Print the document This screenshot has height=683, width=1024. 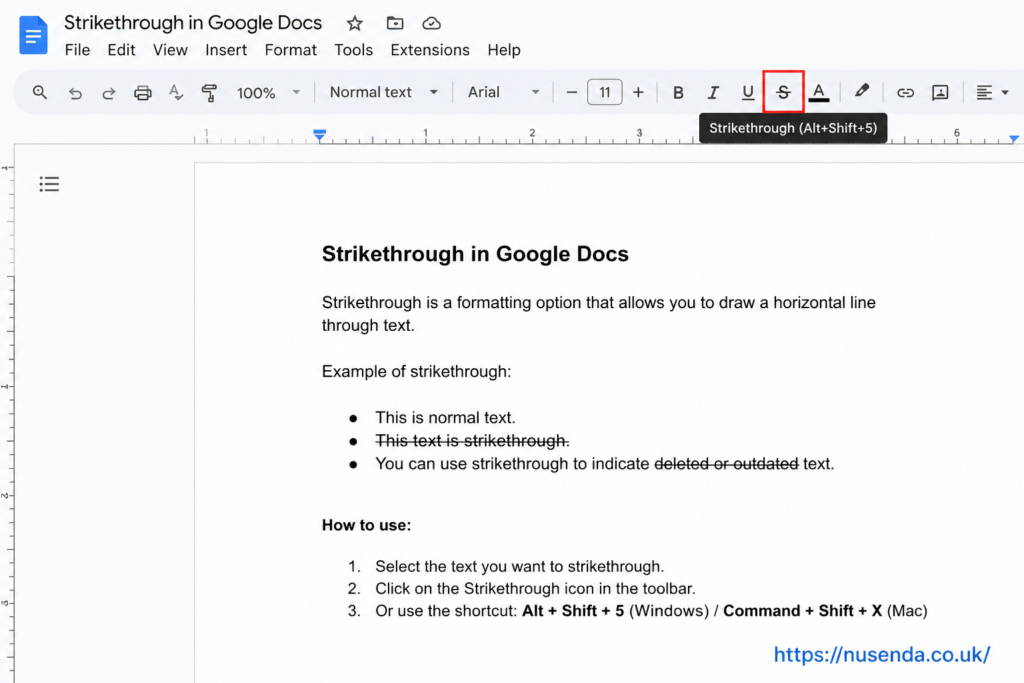(x=142, y=93)
